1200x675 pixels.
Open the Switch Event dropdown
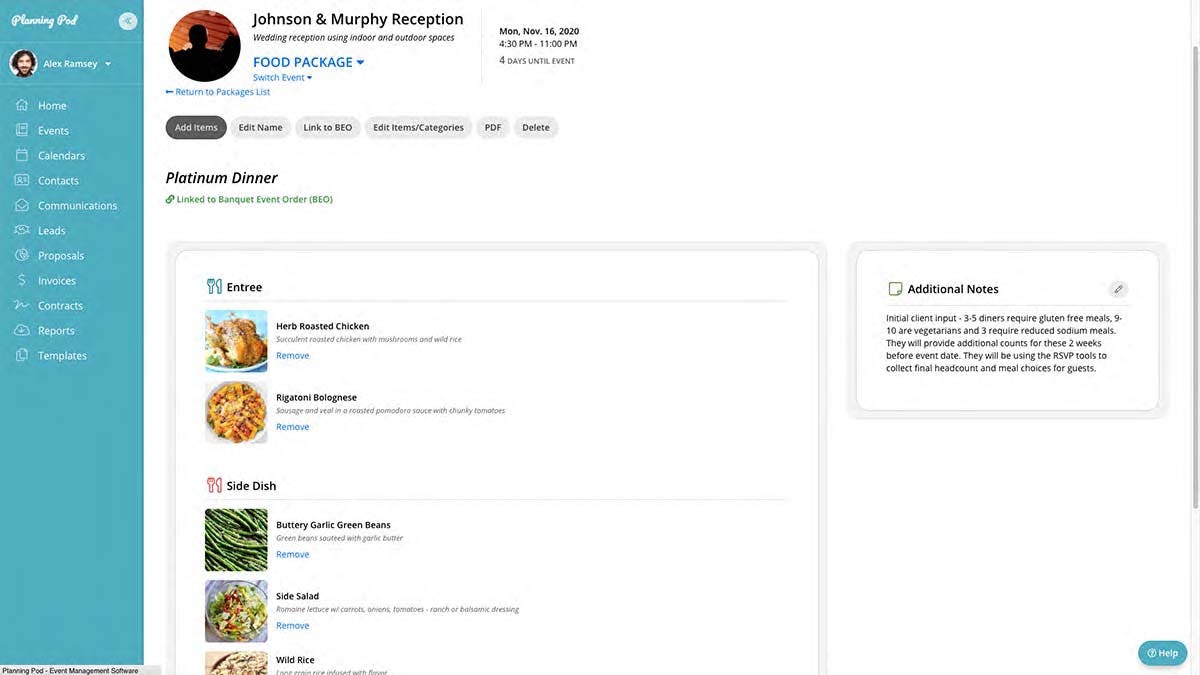pos(282,78)
